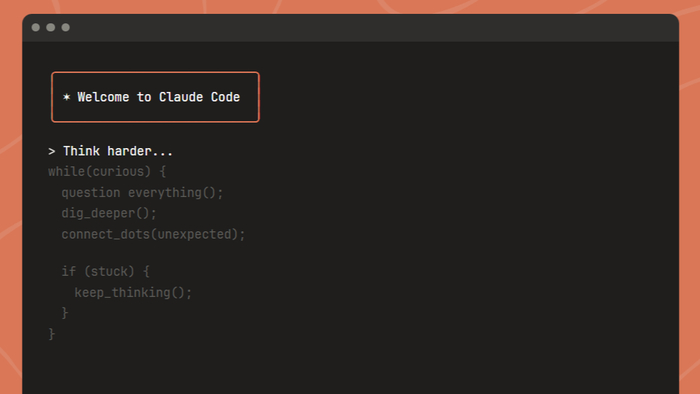Select the 'Welcome to Claude Code' text
700x394 pixels.
point(158,97)
